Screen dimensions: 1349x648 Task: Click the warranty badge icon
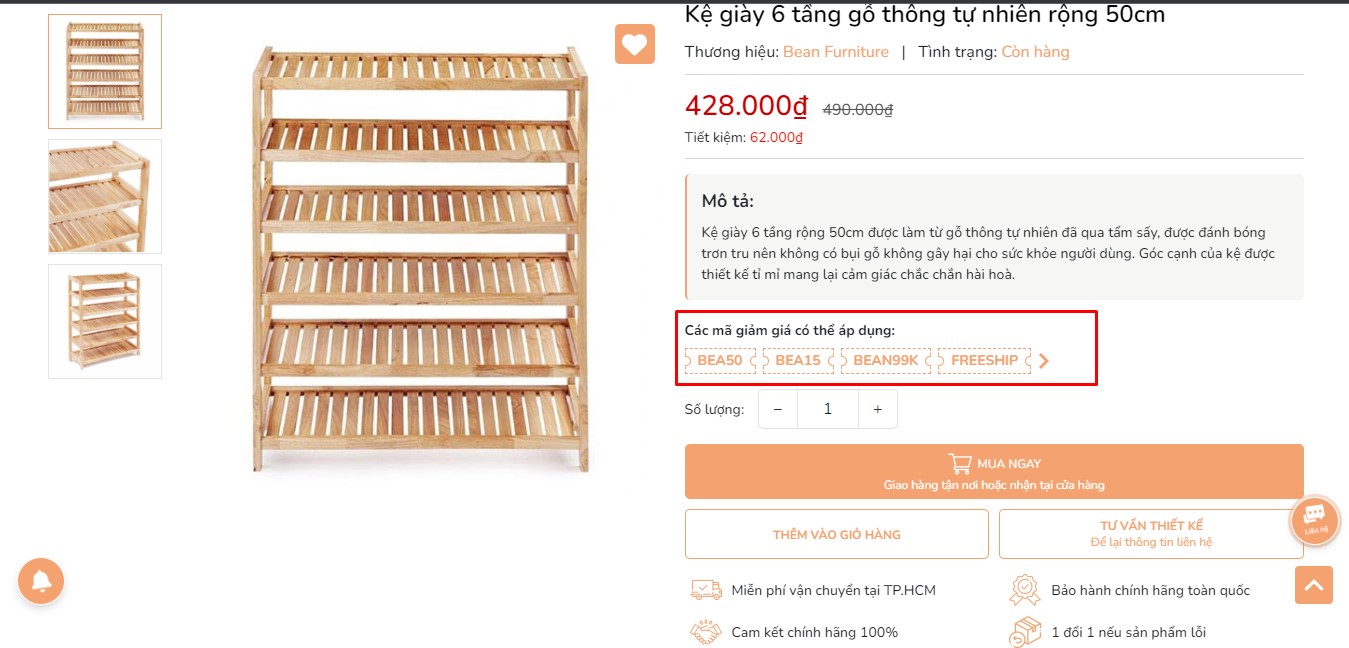(x=1025, y=590)
